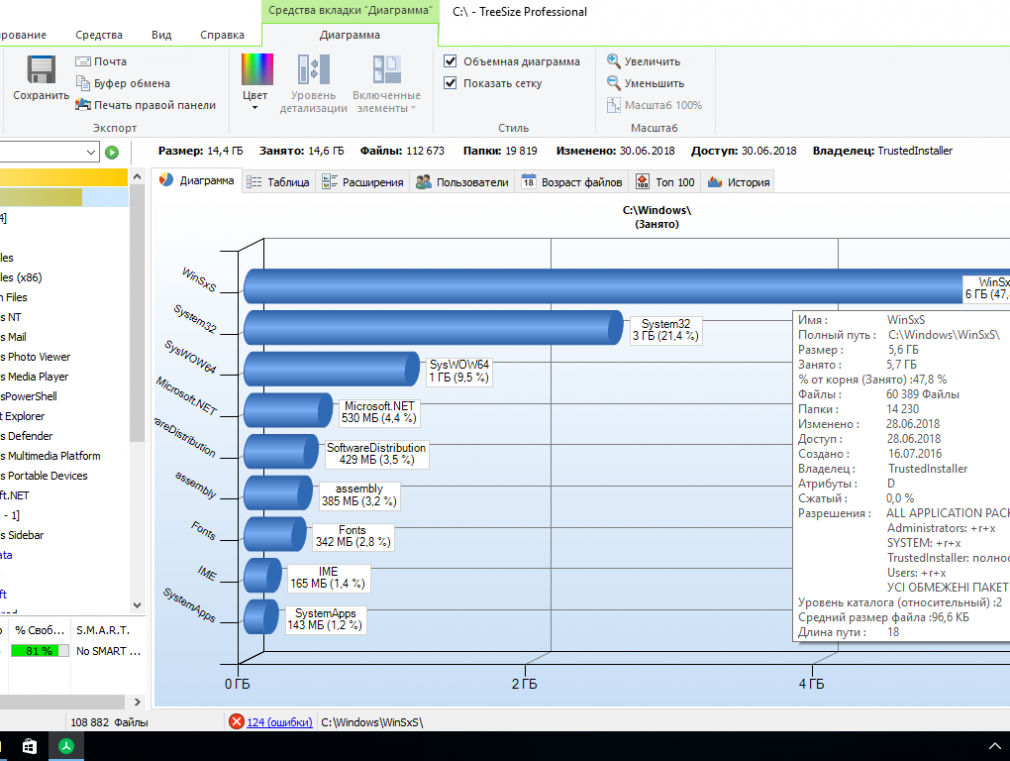Screen dimensions: 1010x761
Task: Click the System32 bar in chart
Action: point(433,327)
